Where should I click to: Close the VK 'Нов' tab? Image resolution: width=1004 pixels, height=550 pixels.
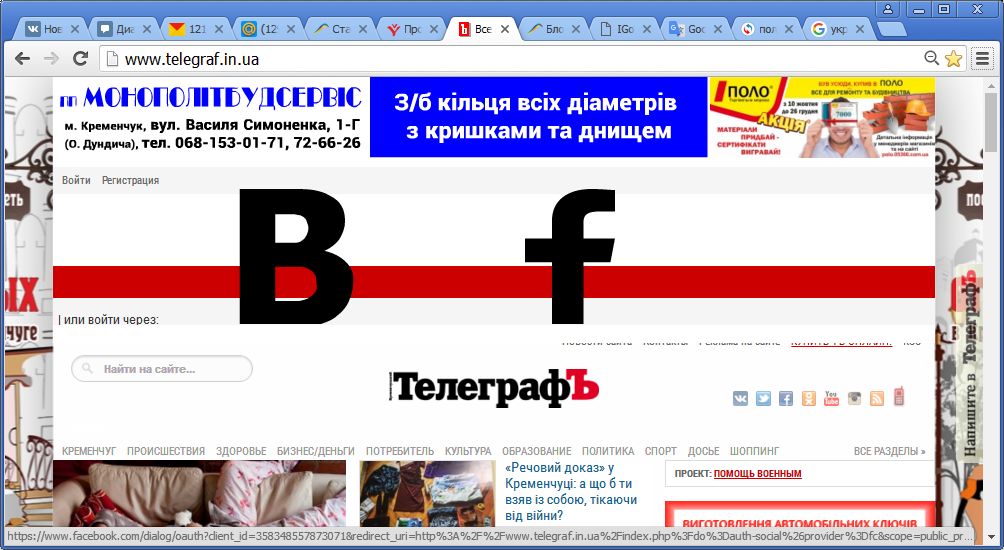click(x=75, y=29)
